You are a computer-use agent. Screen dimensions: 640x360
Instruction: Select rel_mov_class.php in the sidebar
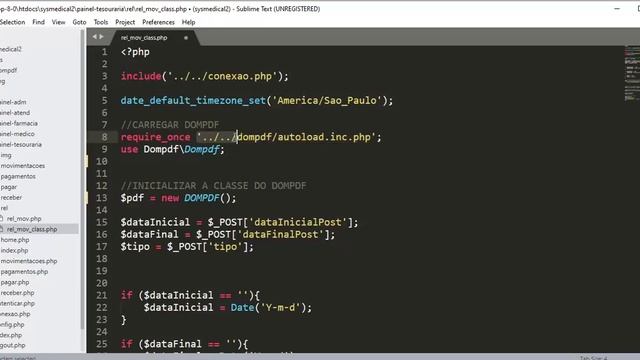(32, 229)
